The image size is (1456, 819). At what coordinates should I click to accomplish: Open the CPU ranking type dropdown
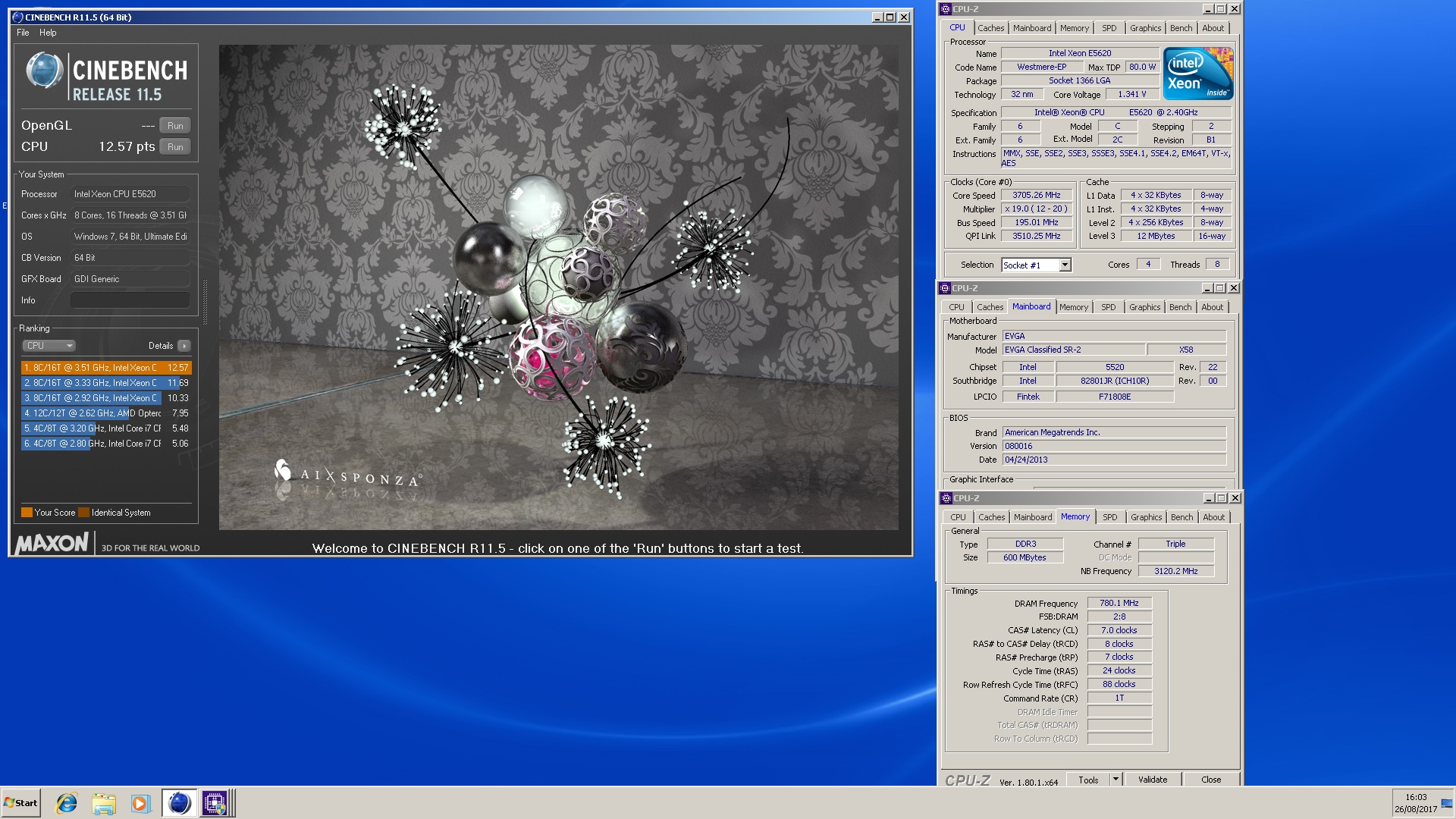(49, 346)
